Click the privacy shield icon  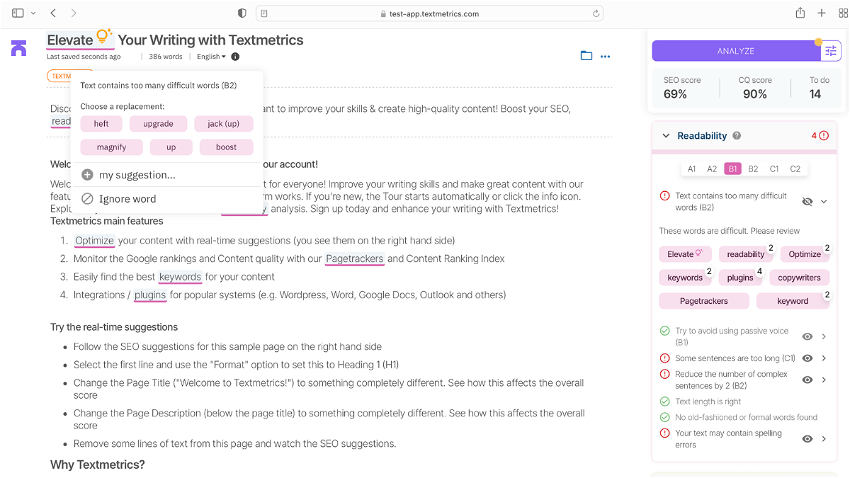pos(242,14)
